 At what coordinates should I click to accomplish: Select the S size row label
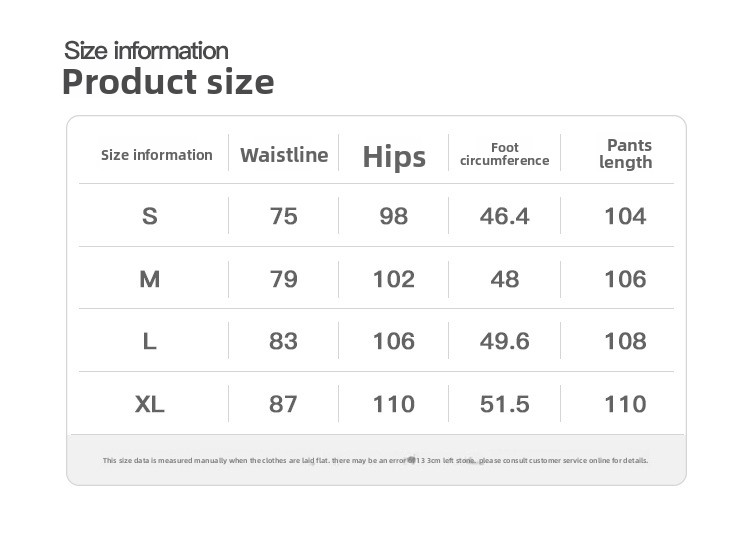[150, 216]
